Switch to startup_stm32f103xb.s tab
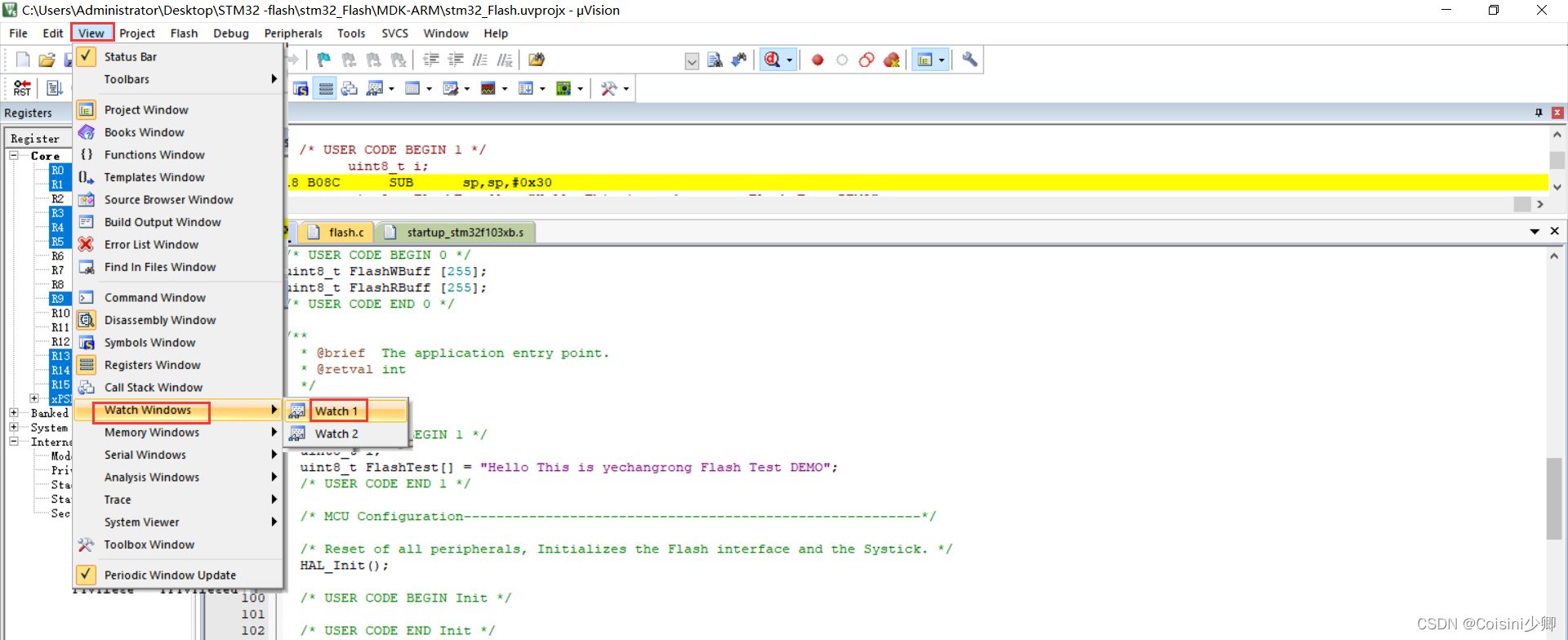Screen dimensions: 1568x640 [x=455, y=233]
